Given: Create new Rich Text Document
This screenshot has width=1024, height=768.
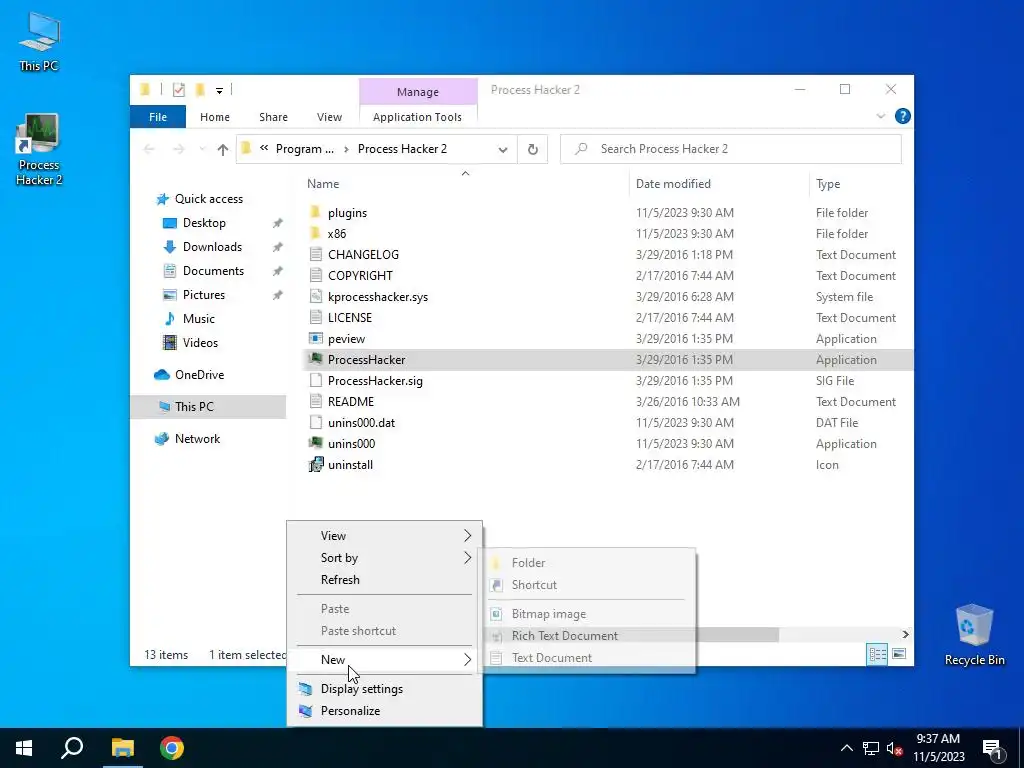Looking at the screenshot, I should [x=588, y=635].
